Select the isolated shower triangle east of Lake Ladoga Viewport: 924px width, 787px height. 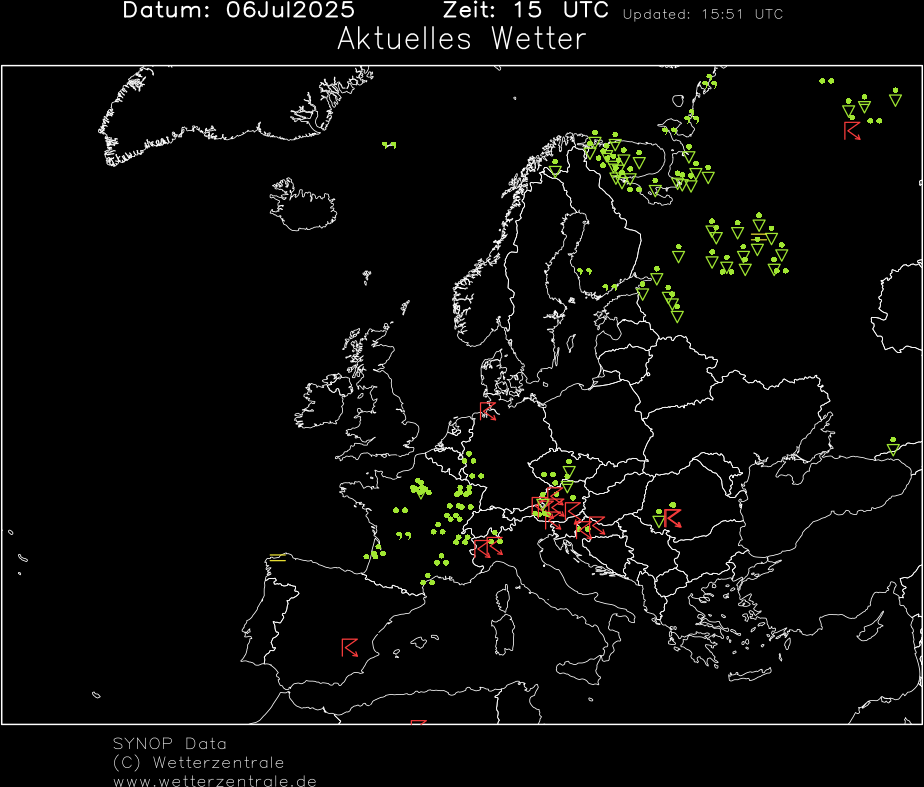pyautogui.click(x=678, y=253)
